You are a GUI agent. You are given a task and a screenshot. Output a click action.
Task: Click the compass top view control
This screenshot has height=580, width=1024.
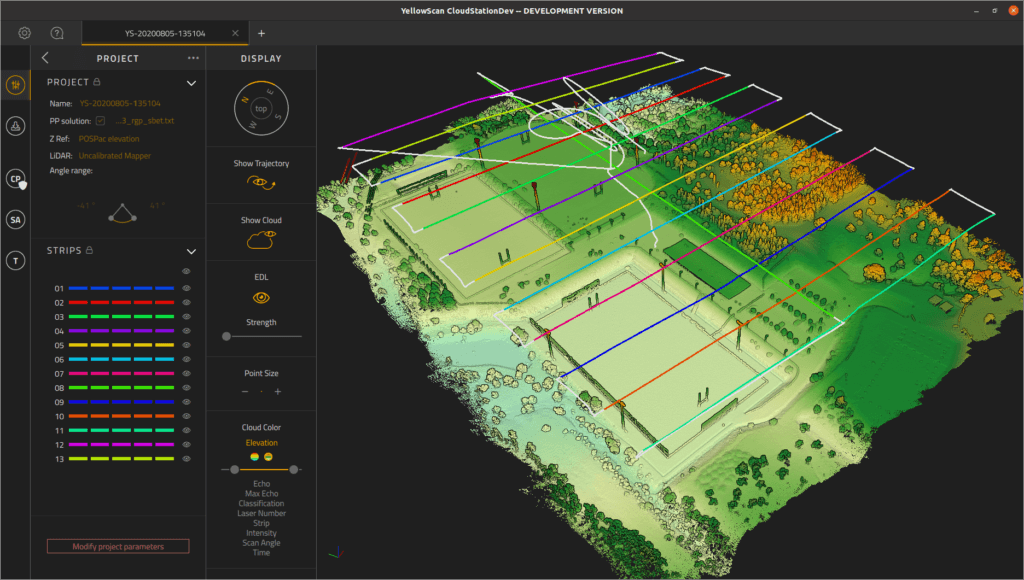[x=261, y=108]
